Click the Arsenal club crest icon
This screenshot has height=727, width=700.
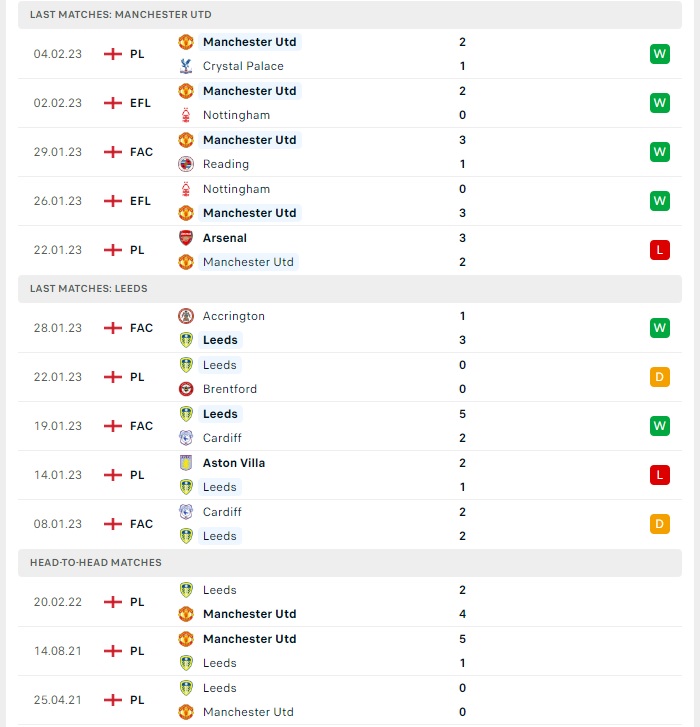coord(186,238)
